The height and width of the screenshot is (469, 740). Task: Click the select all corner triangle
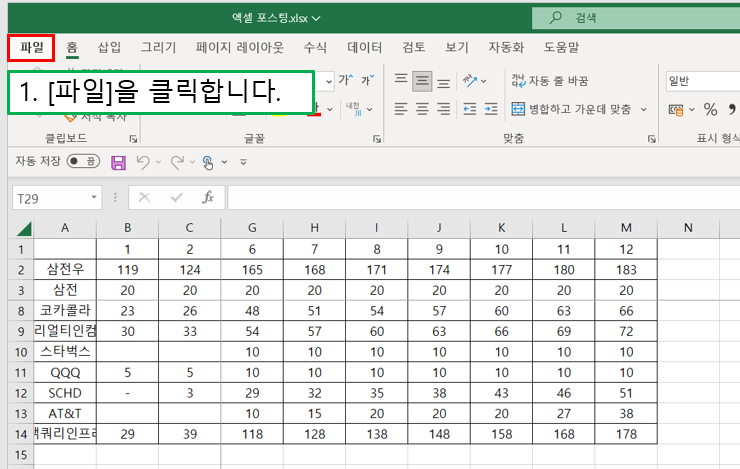pos(24,228)
